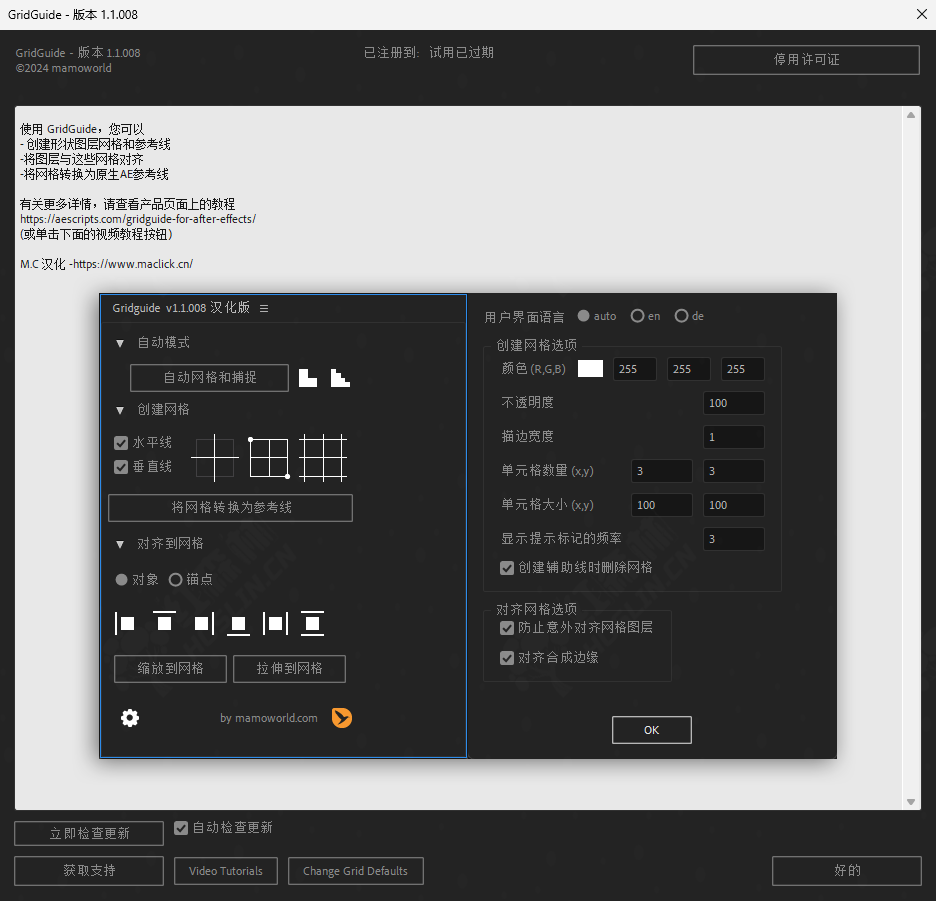This screenshot has height=901, width=936.
Task: Uncheck 自动检查更新 option
Action: tap(181, 828)
